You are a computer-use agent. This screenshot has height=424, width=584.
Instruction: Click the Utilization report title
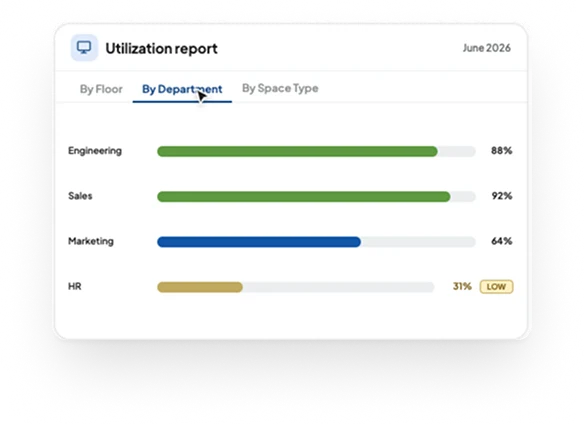coord(161,48)
